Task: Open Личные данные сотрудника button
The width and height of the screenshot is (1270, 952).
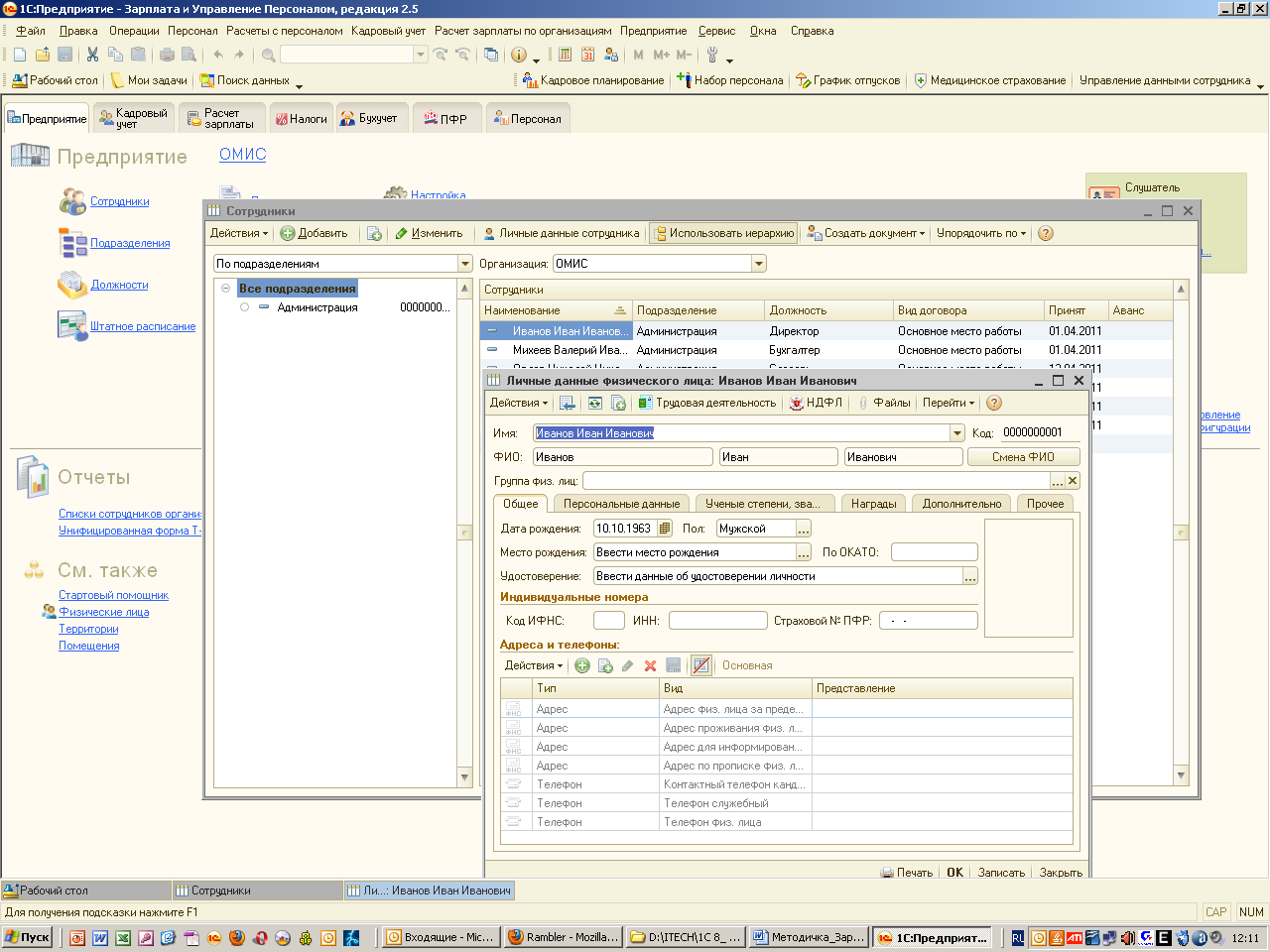Action: pyautogui.click(x=562, y=233)
